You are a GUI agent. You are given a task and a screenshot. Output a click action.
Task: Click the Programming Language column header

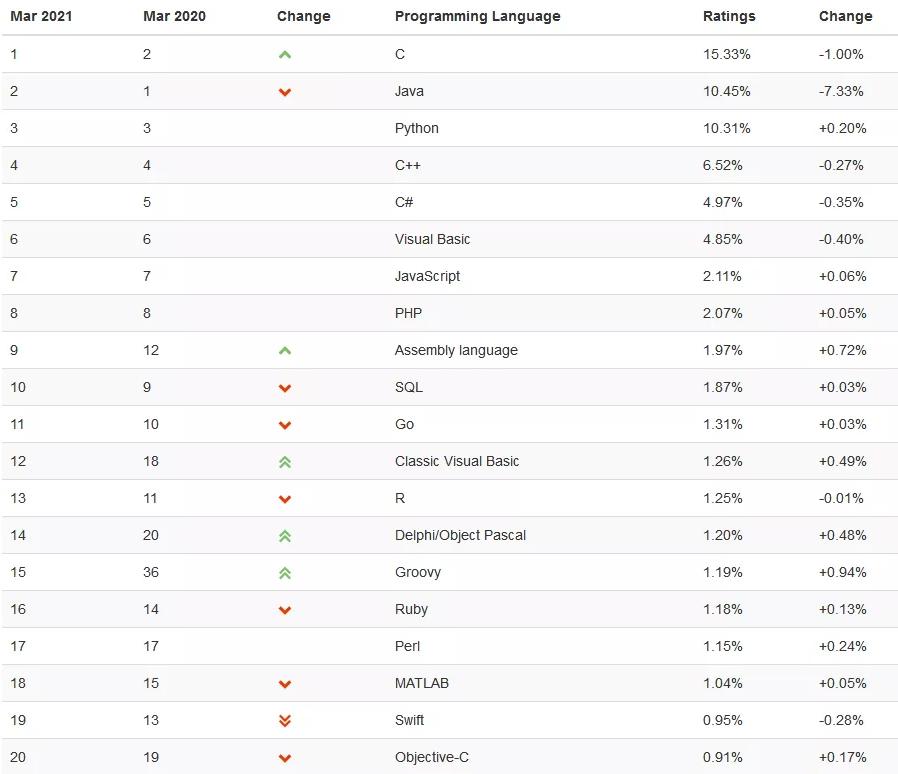click(477, 16)
